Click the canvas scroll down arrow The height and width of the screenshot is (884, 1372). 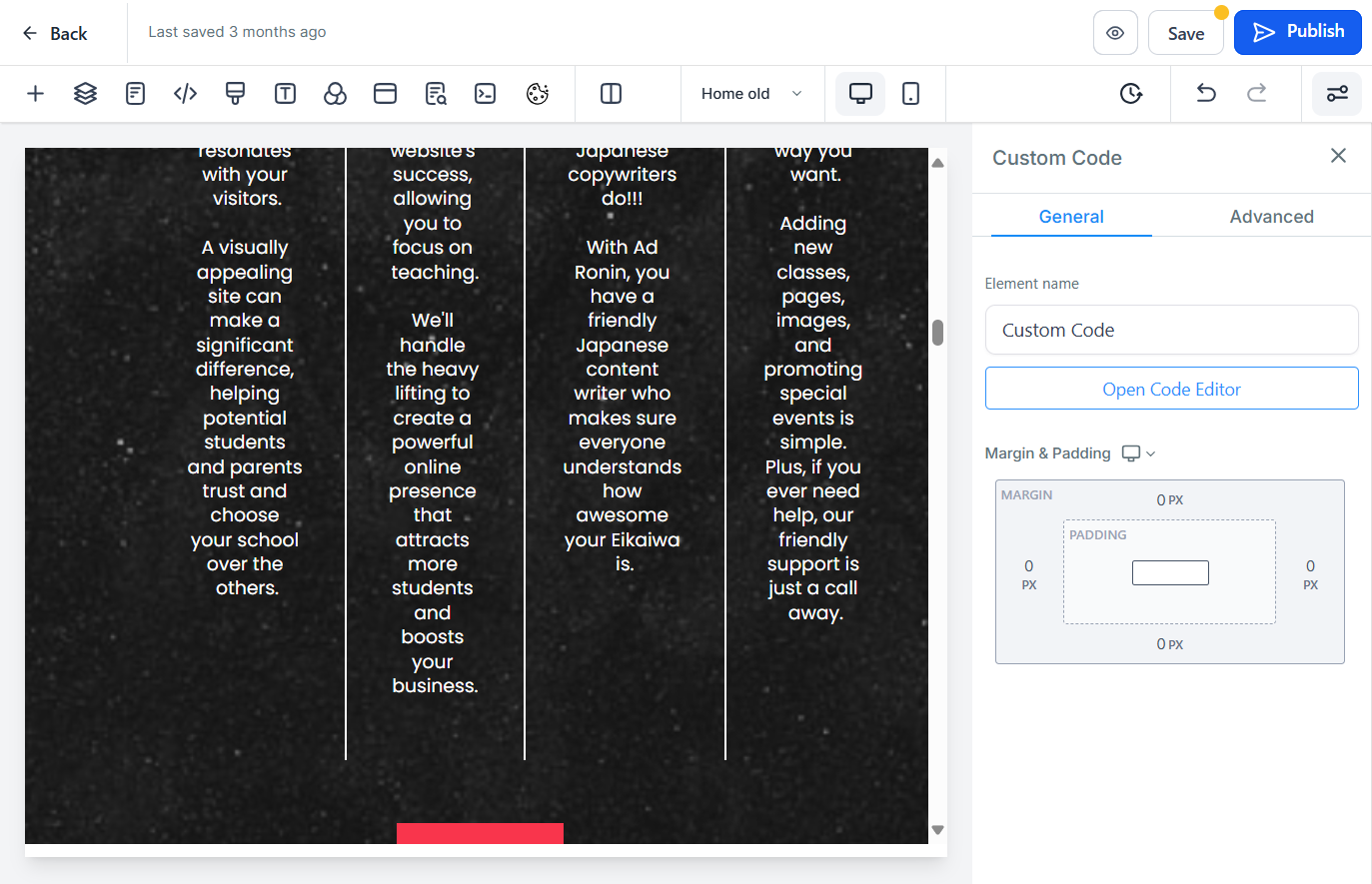937,830
